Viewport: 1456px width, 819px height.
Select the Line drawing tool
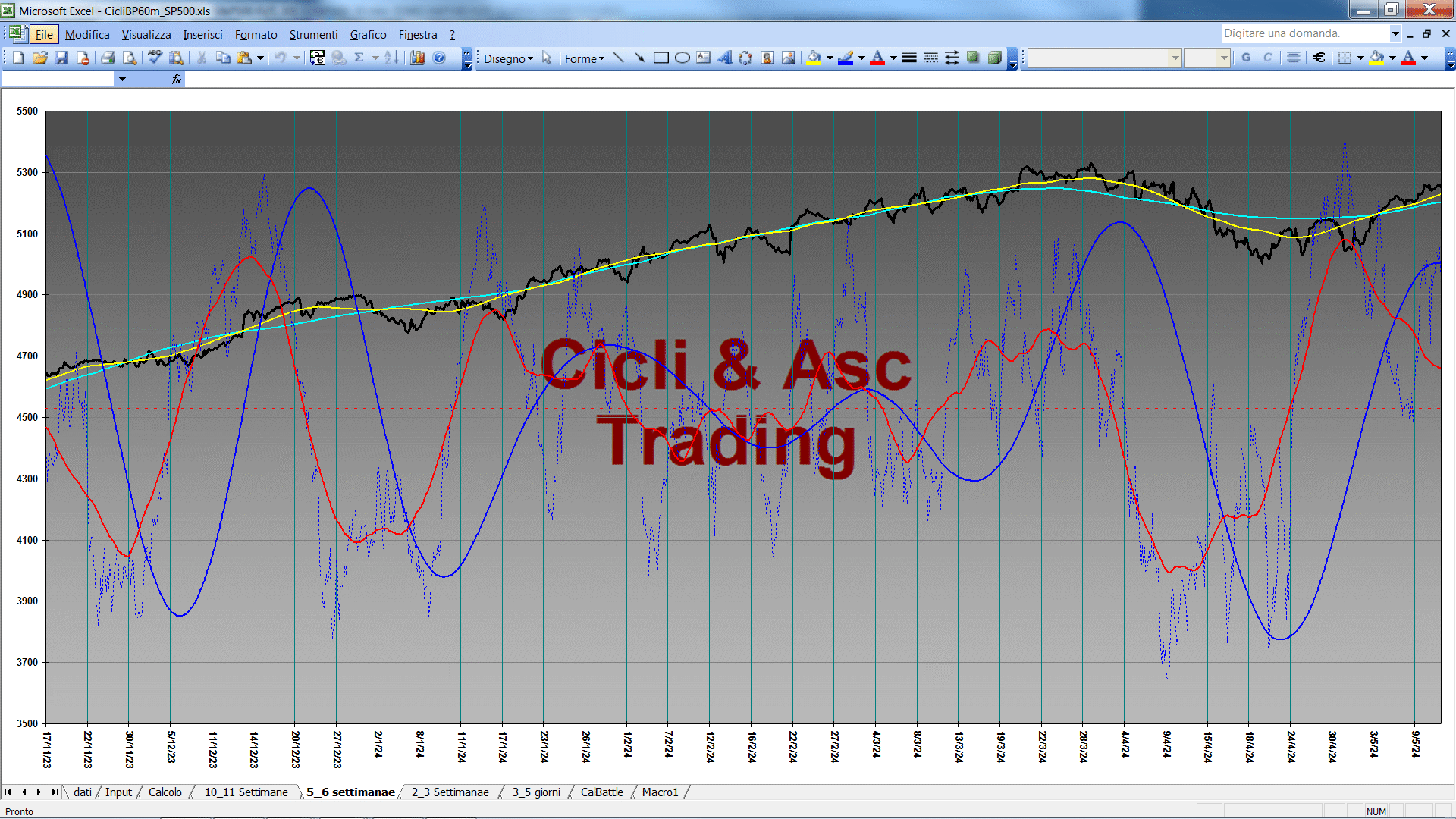coord(618,58)
